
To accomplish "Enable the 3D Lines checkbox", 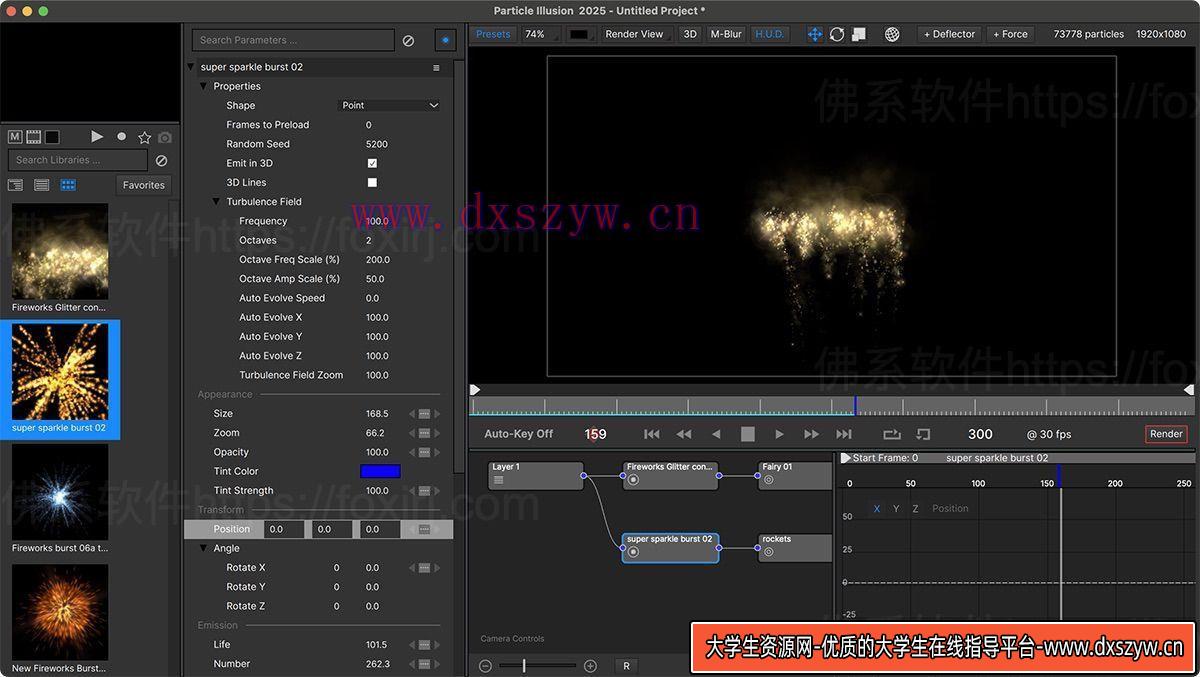I will pos(372,182).
